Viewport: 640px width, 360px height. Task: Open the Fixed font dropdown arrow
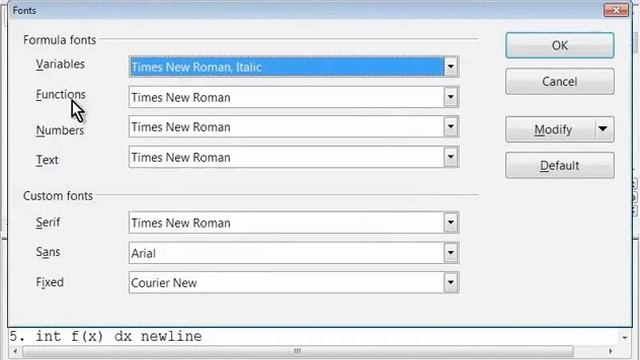tap(451, 282)
